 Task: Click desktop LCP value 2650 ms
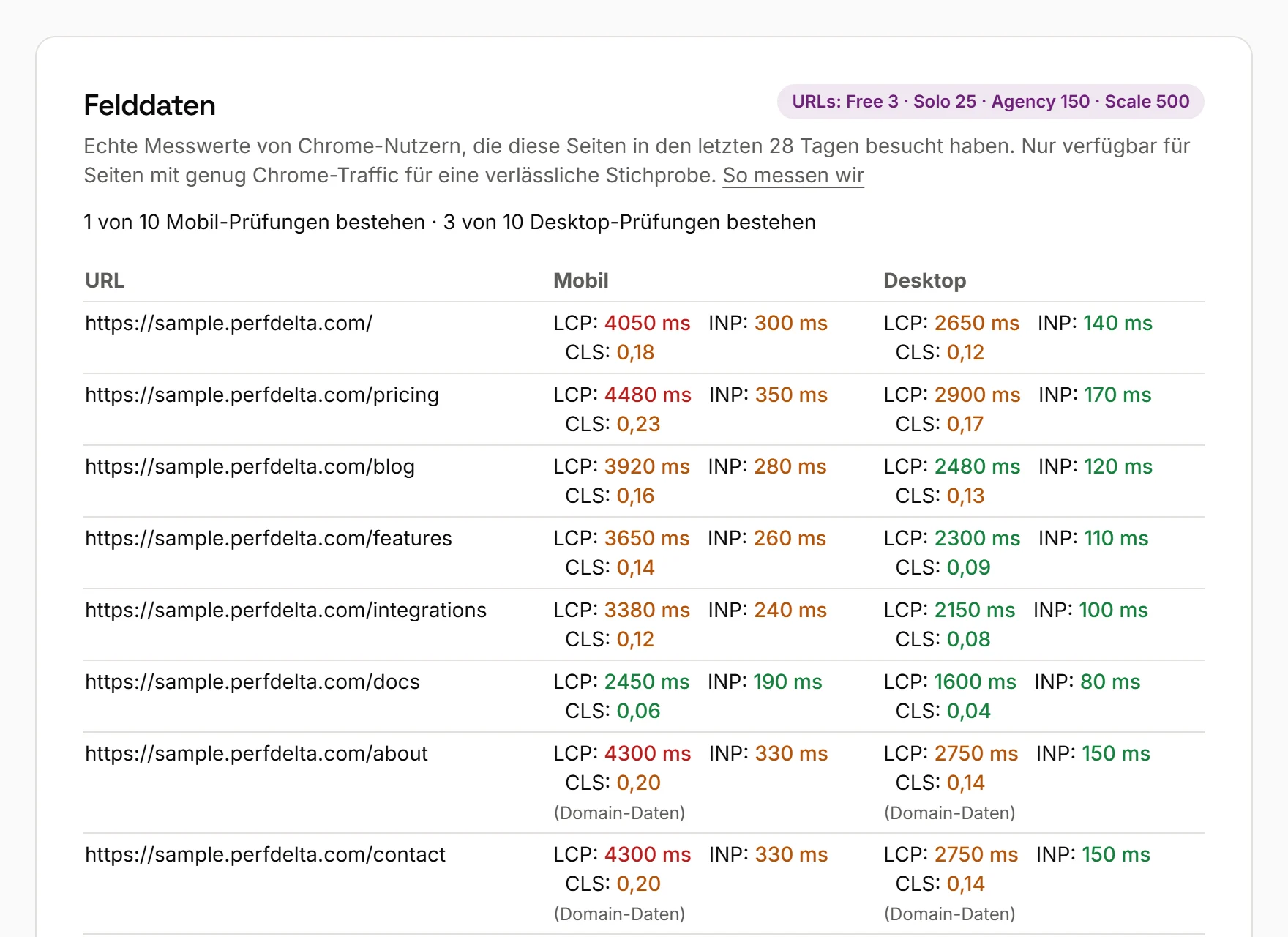point(977,323)
